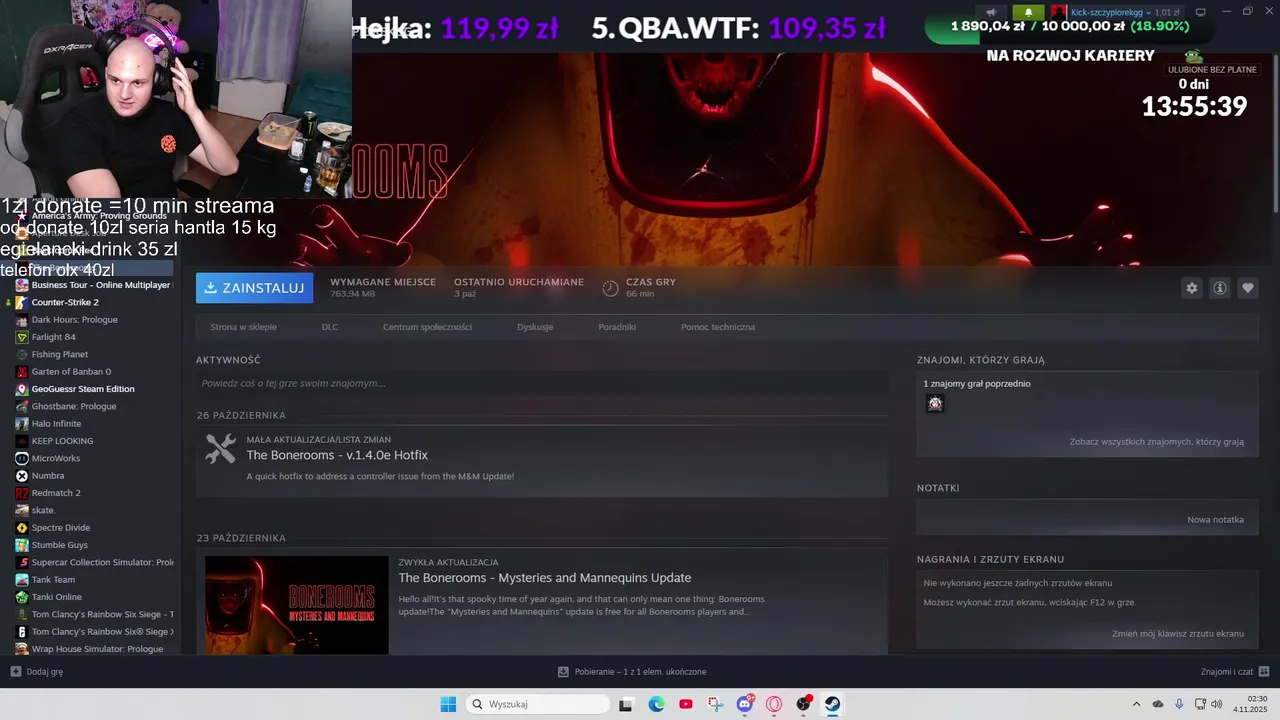The image size is (1280, 720).
Task: Open Znajomi i czat panel
Action: coord(1235,672)
